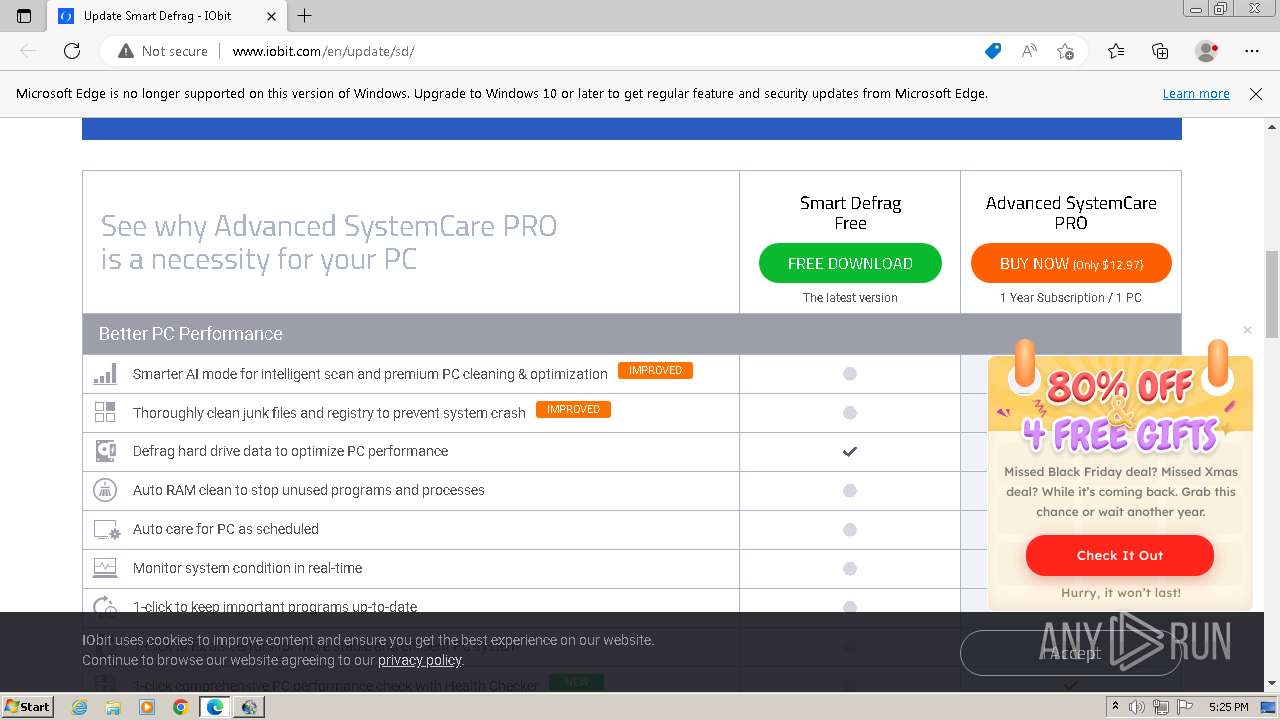
Task: Open the Windows Start menu
Action: point(27,707)
